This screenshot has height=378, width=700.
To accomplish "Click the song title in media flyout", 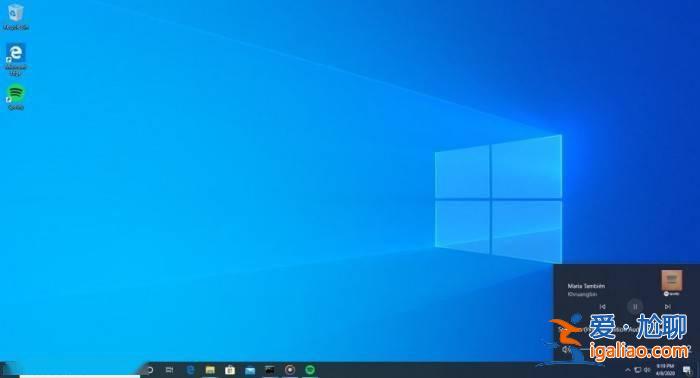I will click(586, 286).
